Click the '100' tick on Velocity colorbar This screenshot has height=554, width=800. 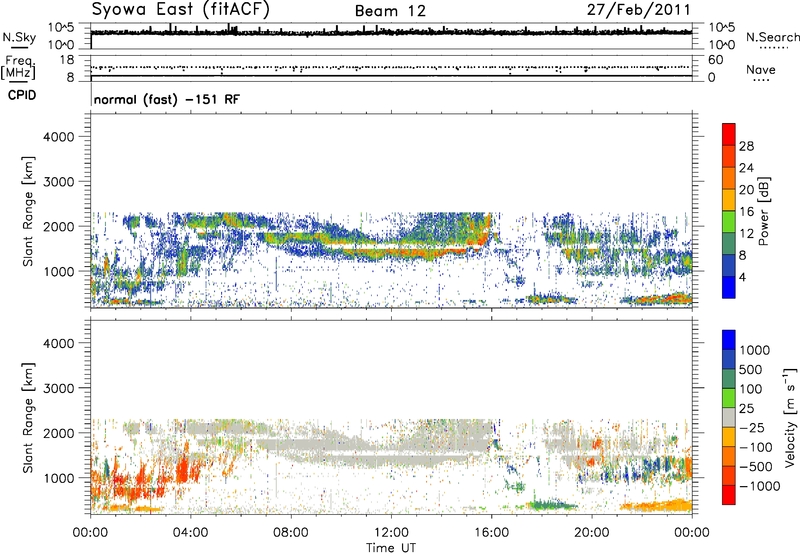[751, 389]
